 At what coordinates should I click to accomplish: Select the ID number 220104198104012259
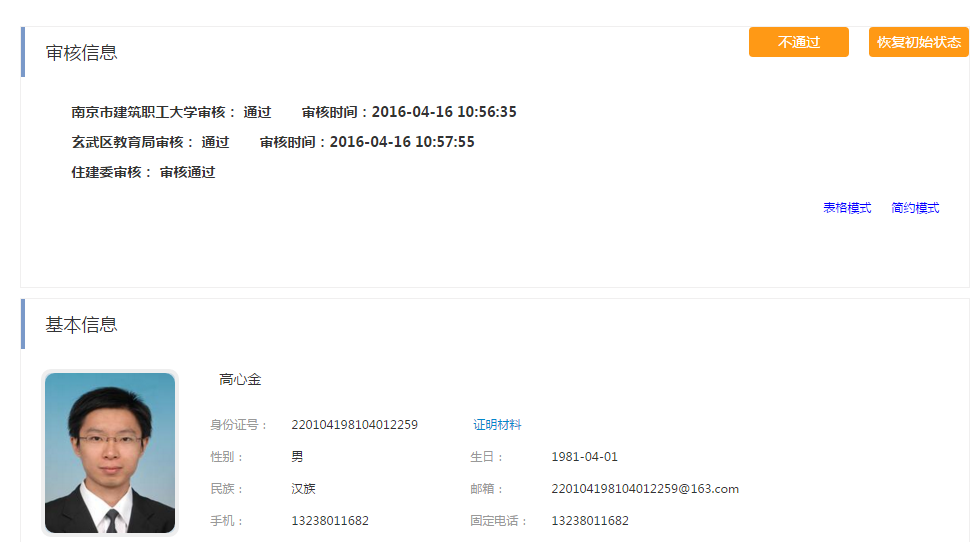(x=354, y=425)
